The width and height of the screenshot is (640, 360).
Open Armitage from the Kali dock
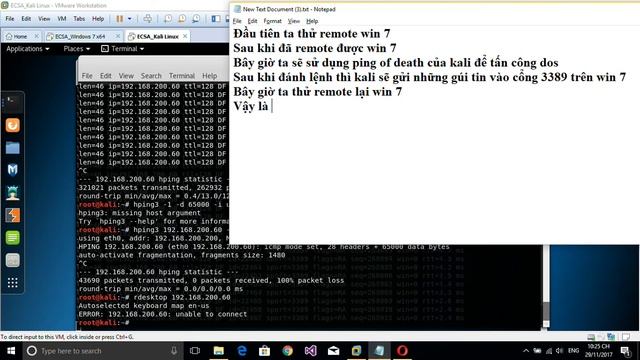[12, 192]
